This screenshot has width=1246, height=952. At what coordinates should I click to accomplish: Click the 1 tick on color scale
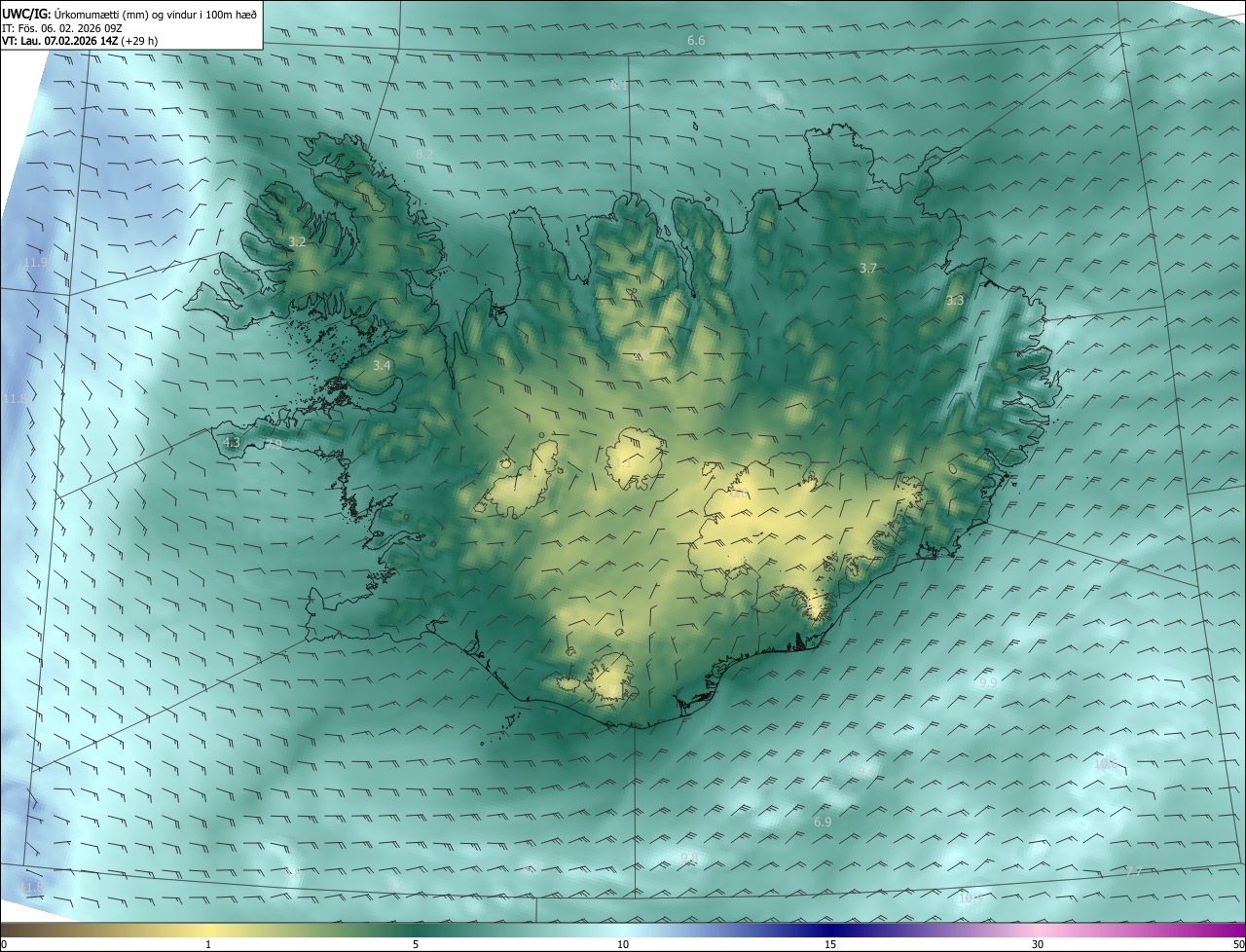[x=208, y=944]
